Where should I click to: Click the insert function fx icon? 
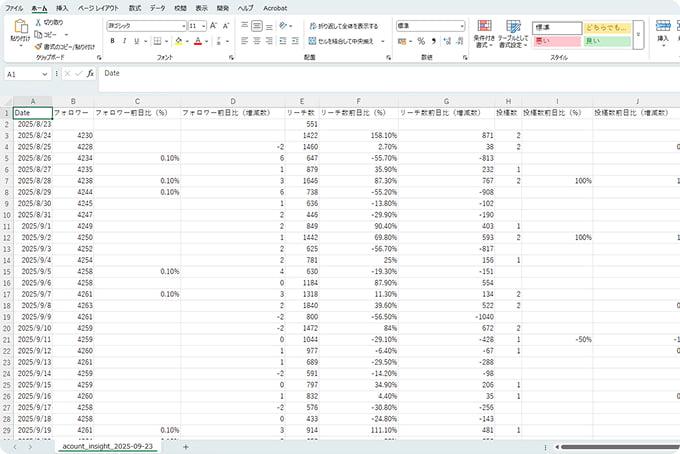pos(90,74)
